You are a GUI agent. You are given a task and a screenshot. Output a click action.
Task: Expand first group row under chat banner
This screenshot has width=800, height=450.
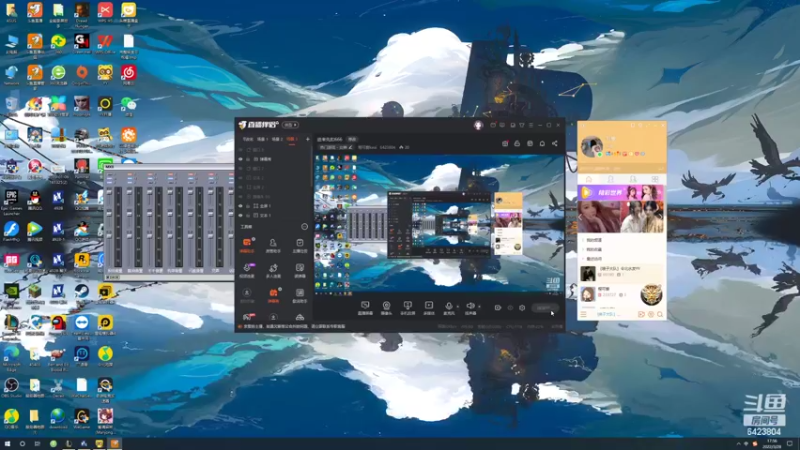(x=621, y=240)
